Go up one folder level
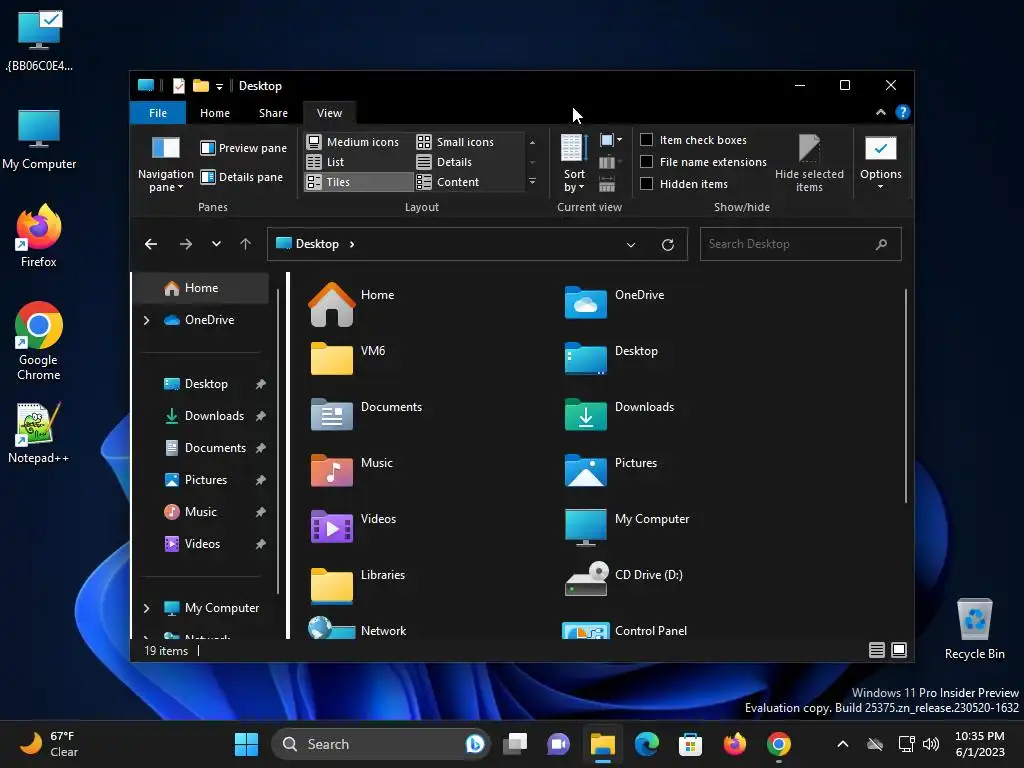 point(246,244)
